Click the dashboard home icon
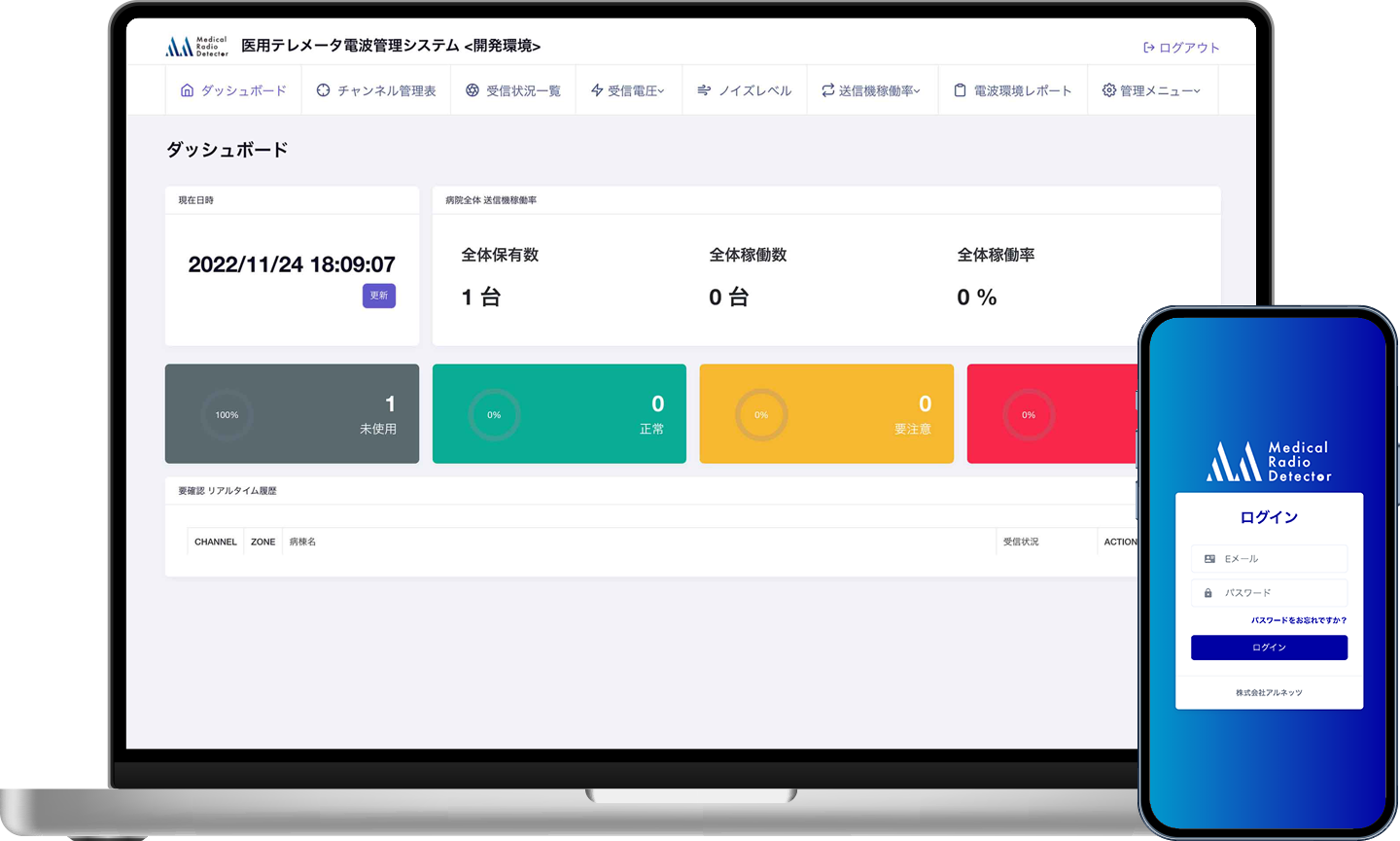 187,90
